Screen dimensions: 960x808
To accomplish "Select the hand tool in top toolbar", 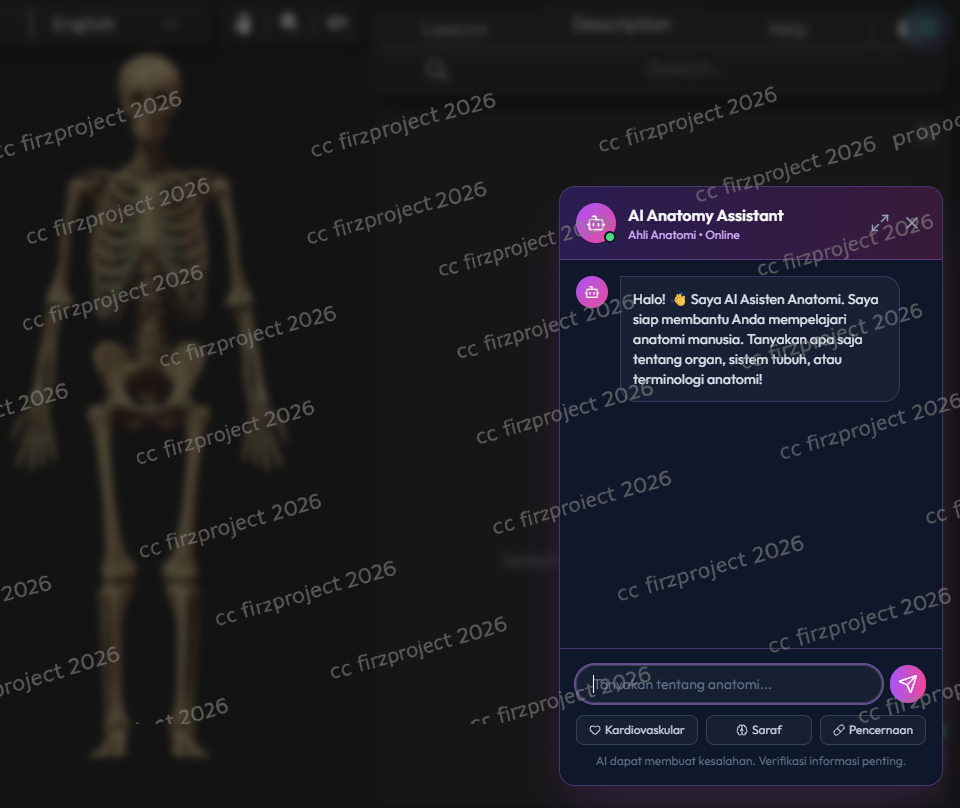I will [243, 23].
